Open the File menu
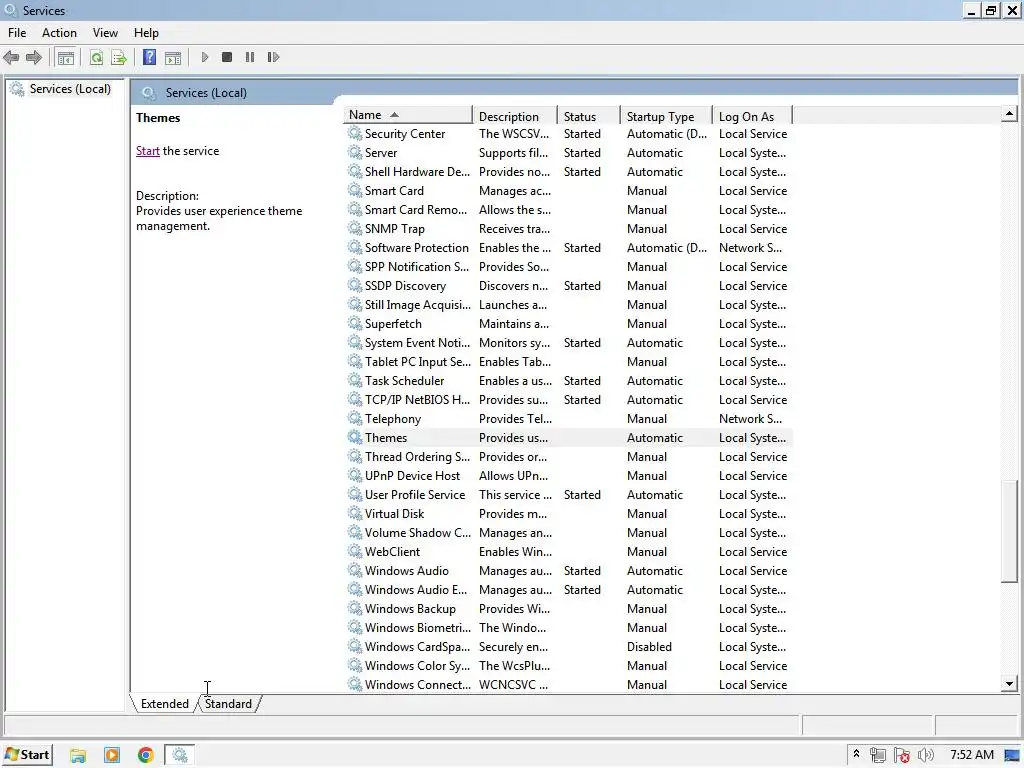Image resolution: width=1024 pixels, height=768 pixels. point(17,33)
